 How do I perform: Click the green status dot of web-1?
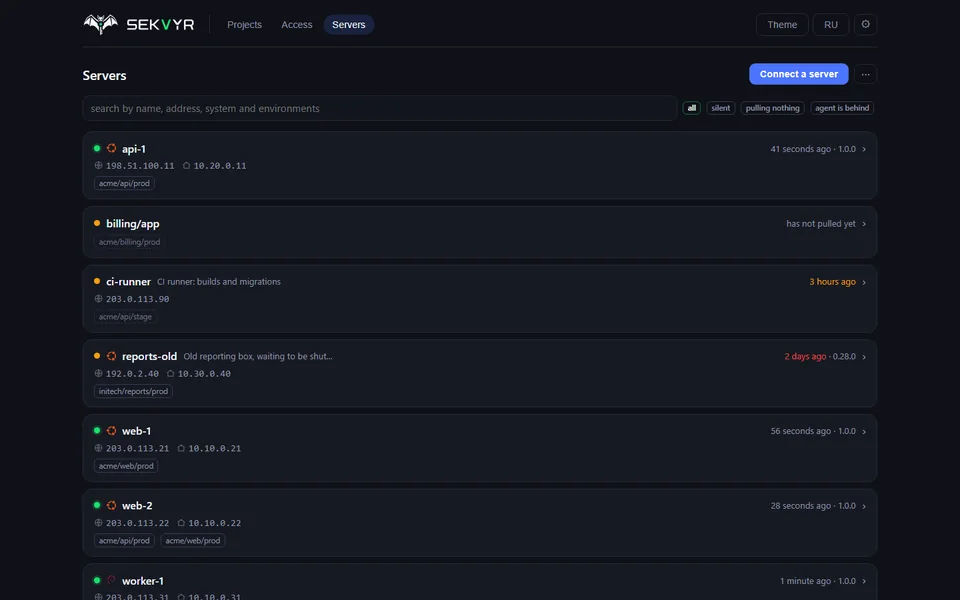97,430
